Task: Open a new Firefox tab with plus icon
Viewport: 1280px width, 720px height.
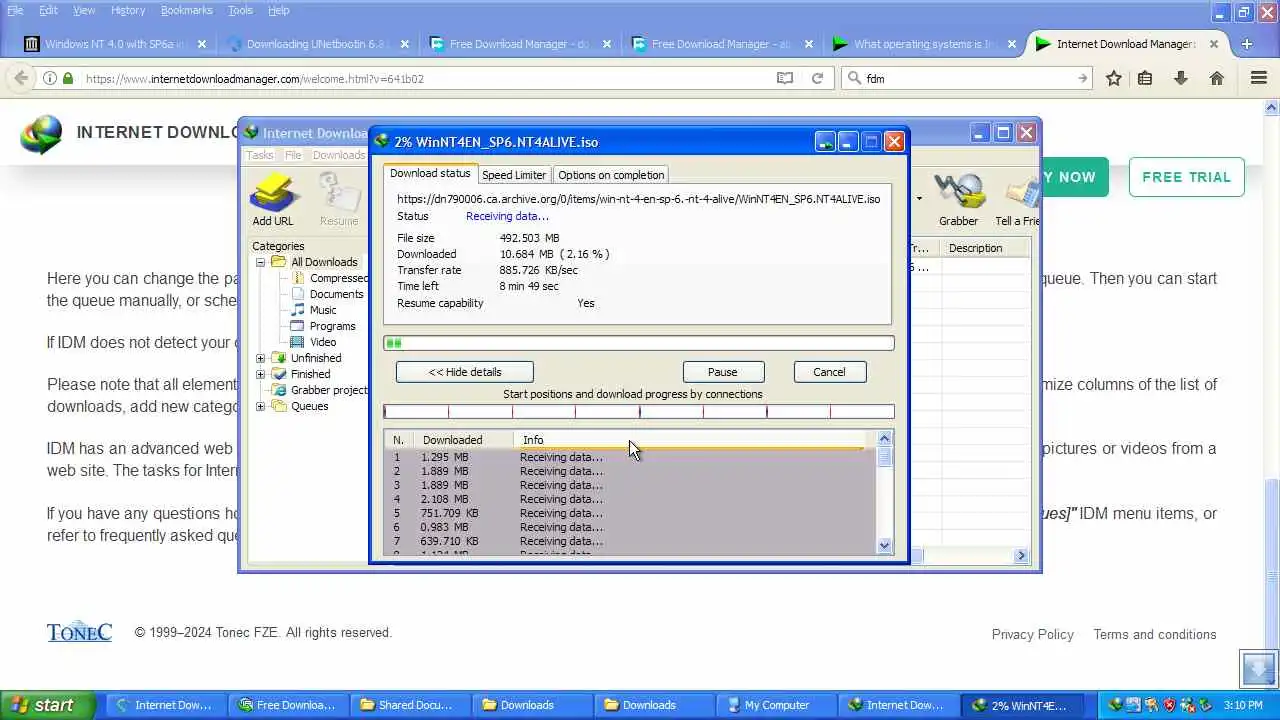Action: click(1246, 44)
